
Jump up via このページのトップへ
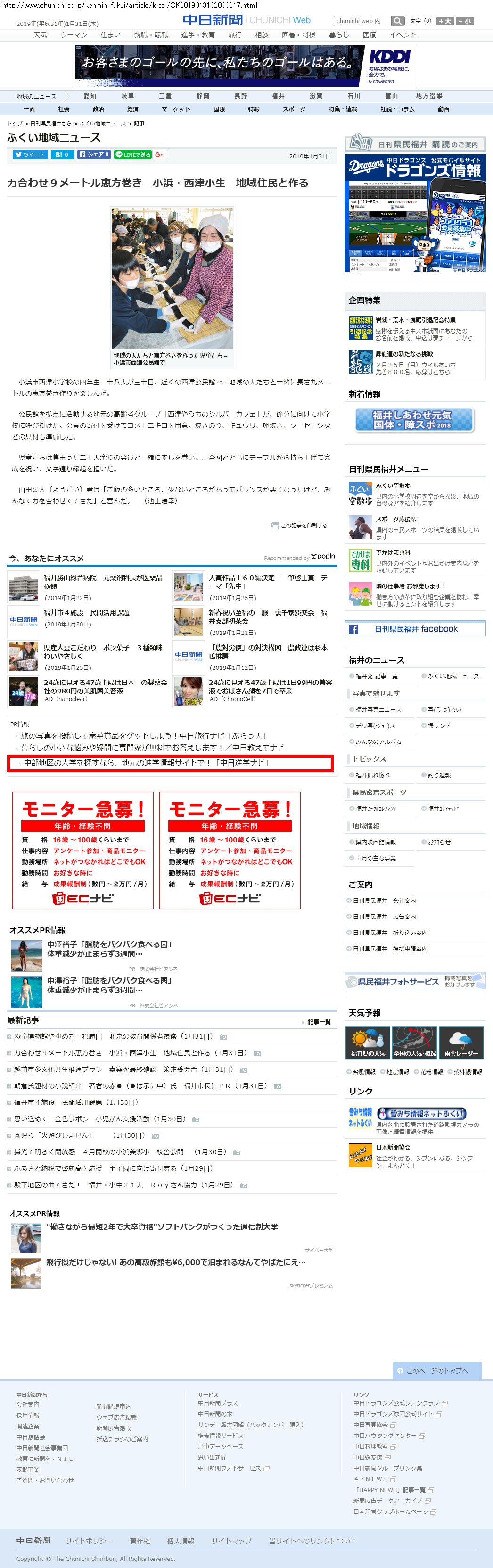[437, 1371]
